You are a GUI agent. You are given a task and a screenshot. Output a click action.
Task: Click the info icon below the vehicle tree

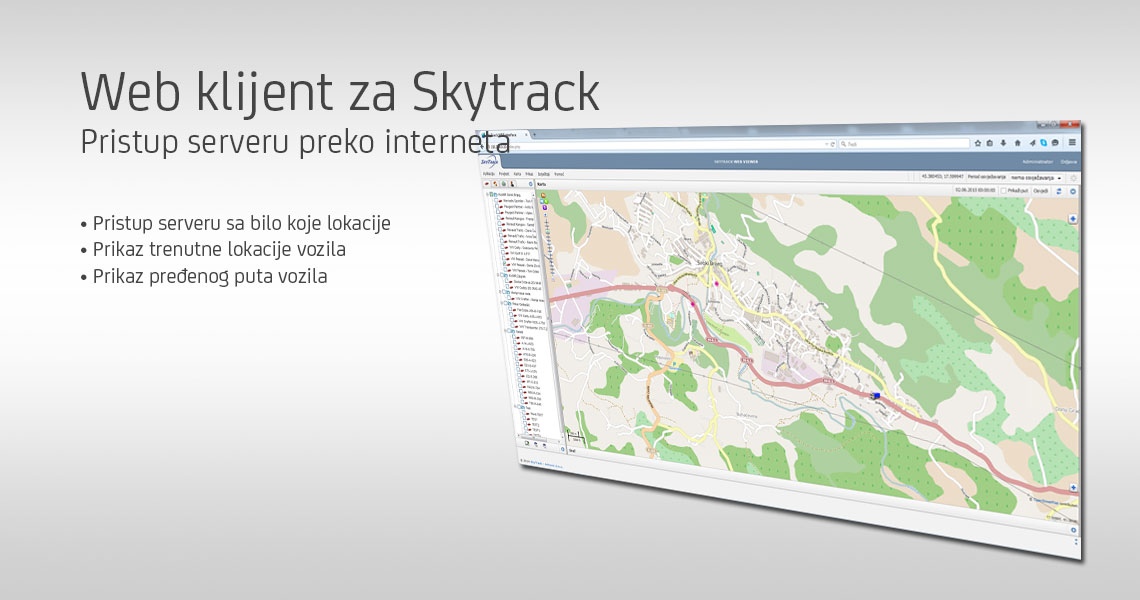563,449
